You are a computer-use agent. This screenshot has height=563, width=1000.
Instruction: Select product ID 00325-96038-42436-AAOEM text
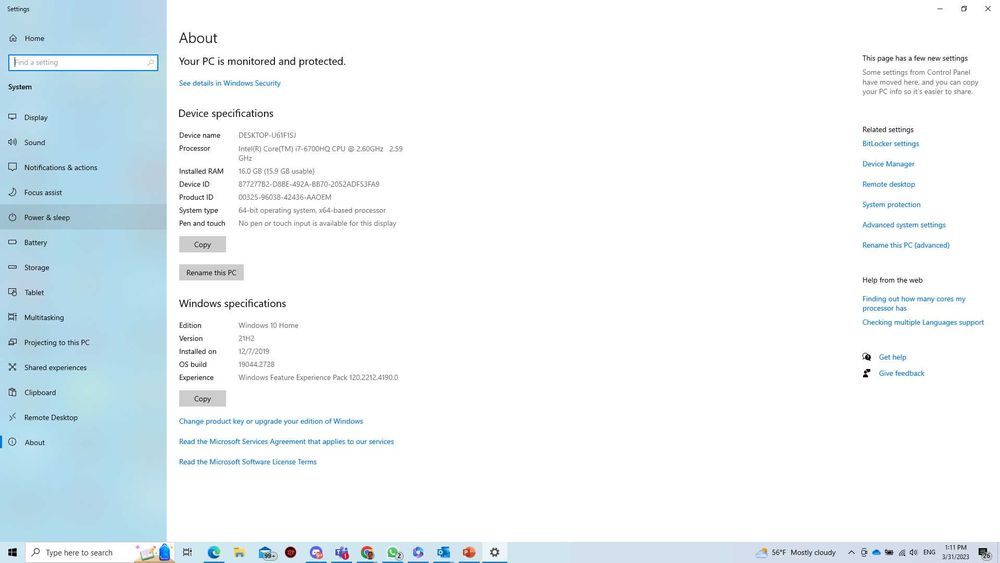tap(284, 198)
